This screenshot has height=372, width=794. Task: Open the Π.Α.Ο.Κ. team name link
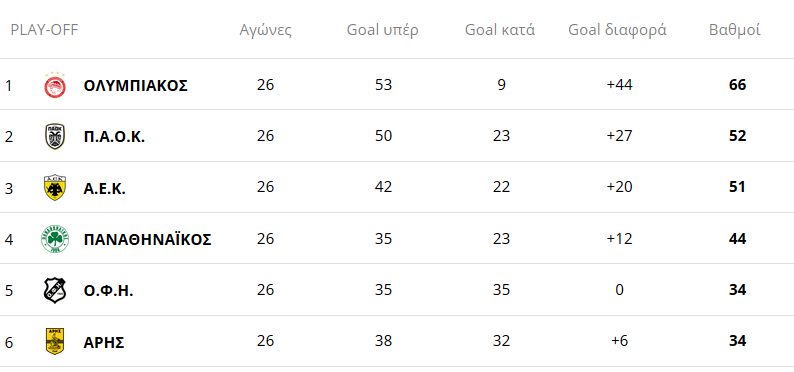(114, 137)
